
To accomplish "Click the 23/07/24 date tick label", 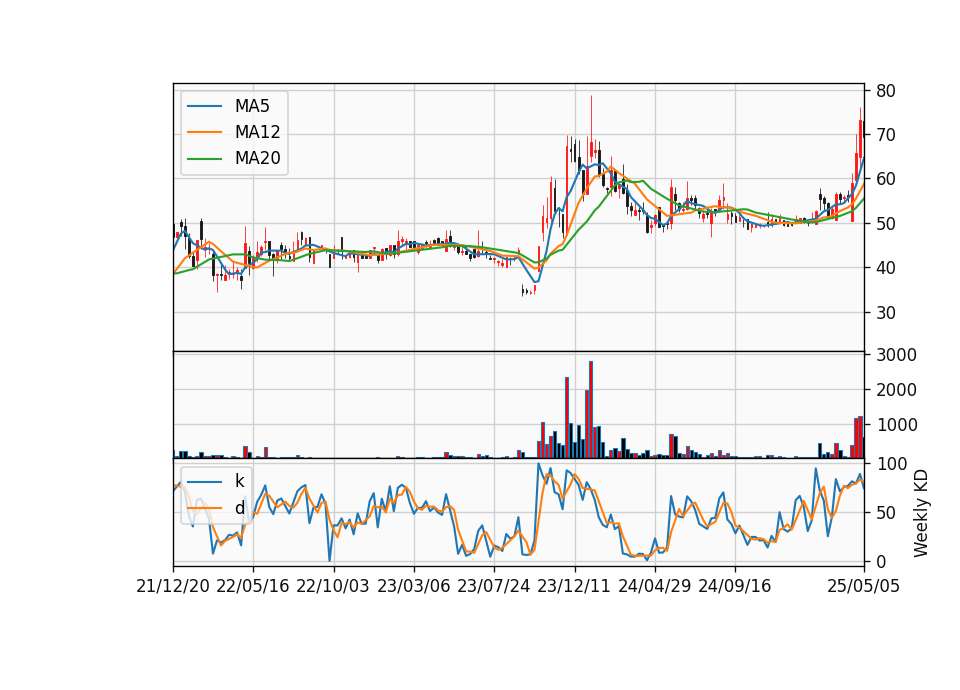I will [493, 586].
